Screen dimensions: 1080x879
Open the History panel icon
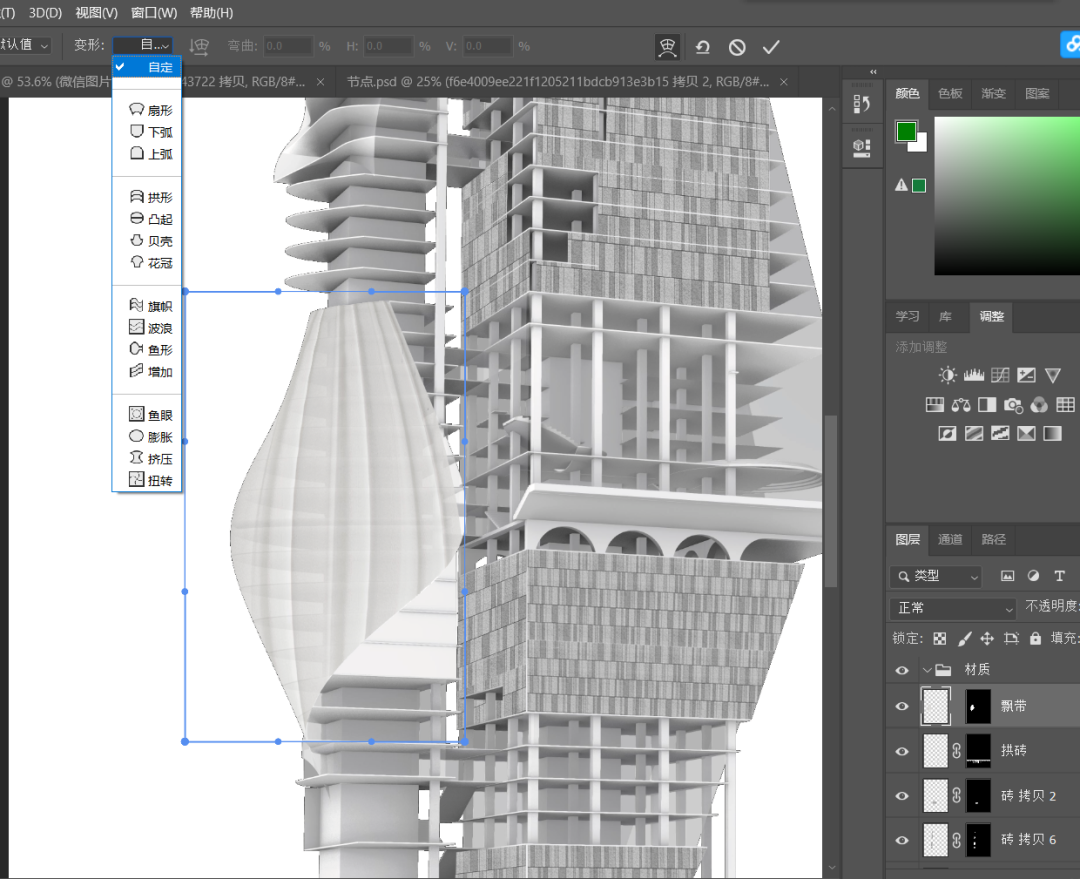tap(861, 104)
